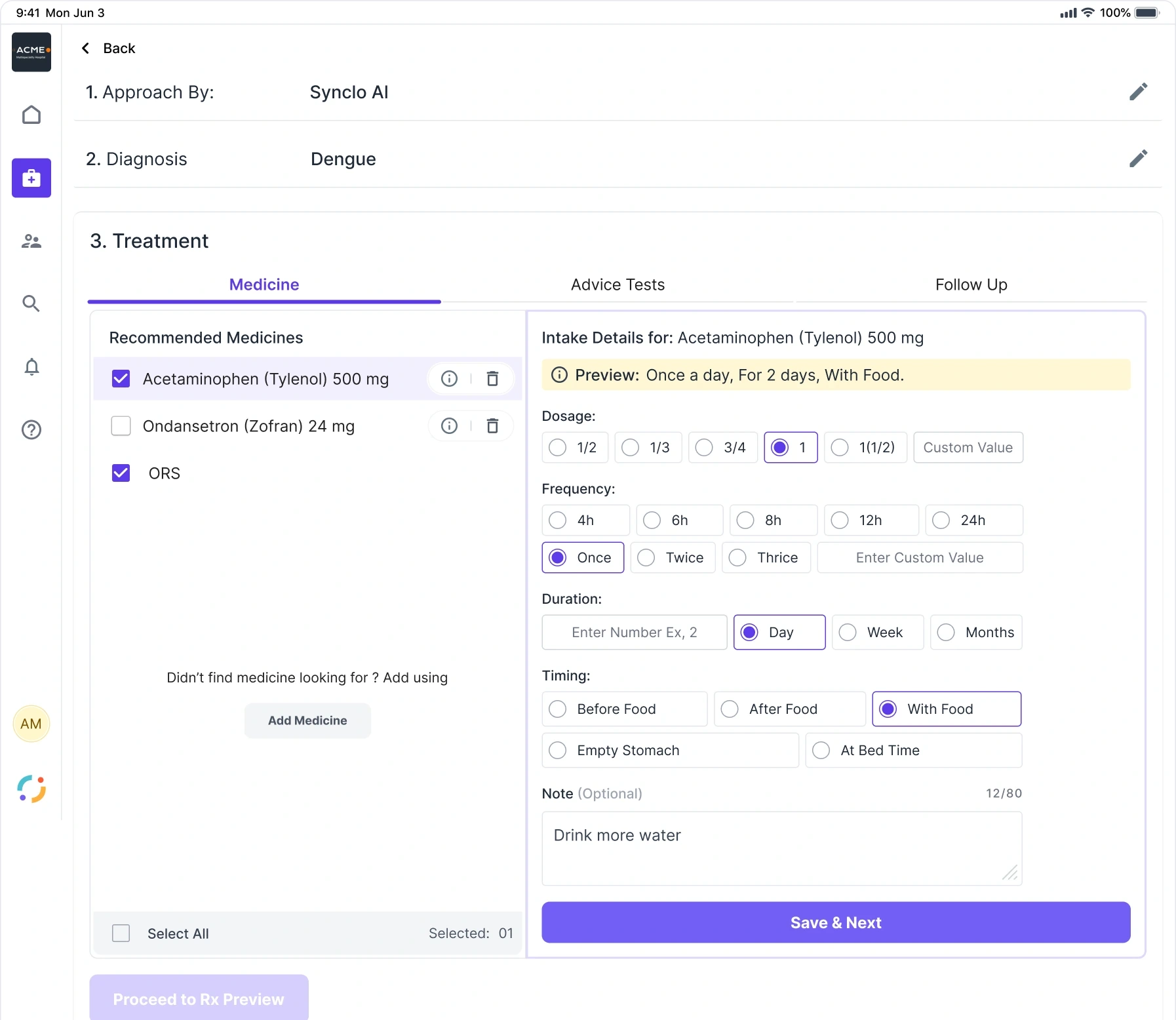1176x1020 pixels.
Task: Click the Add Medicine button
Action: [x=307, y=720]
